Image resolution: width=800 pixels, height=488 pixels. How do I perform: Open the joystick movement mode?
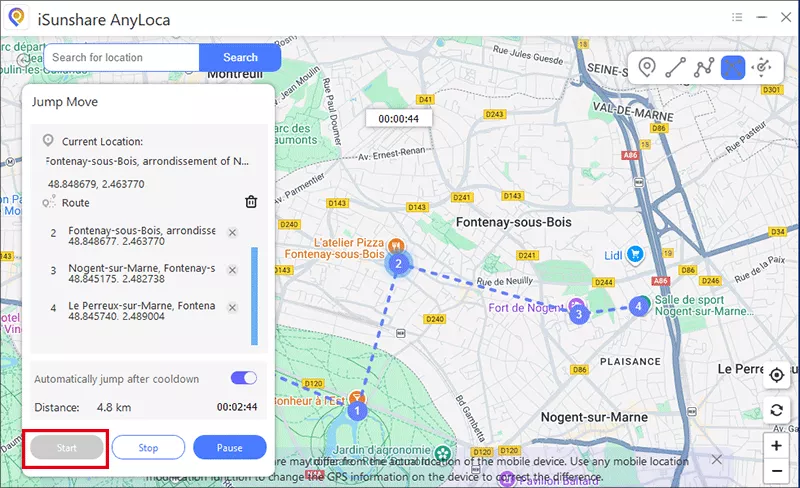[x=762, y=67]
